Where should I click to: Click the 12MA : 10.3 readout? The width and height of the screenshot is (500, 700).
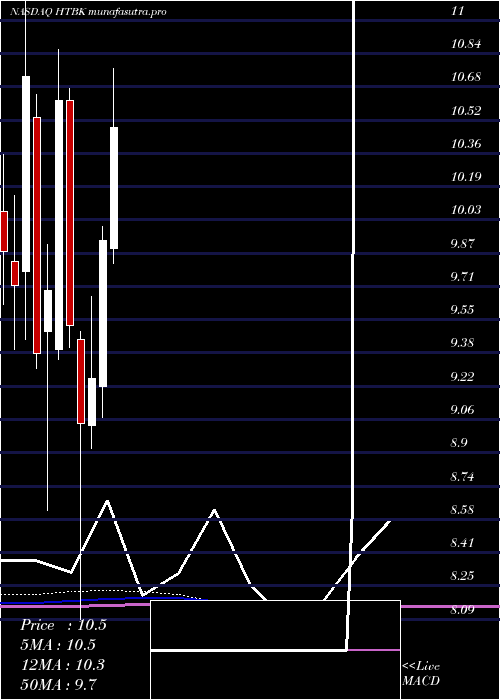coord(63,665)
